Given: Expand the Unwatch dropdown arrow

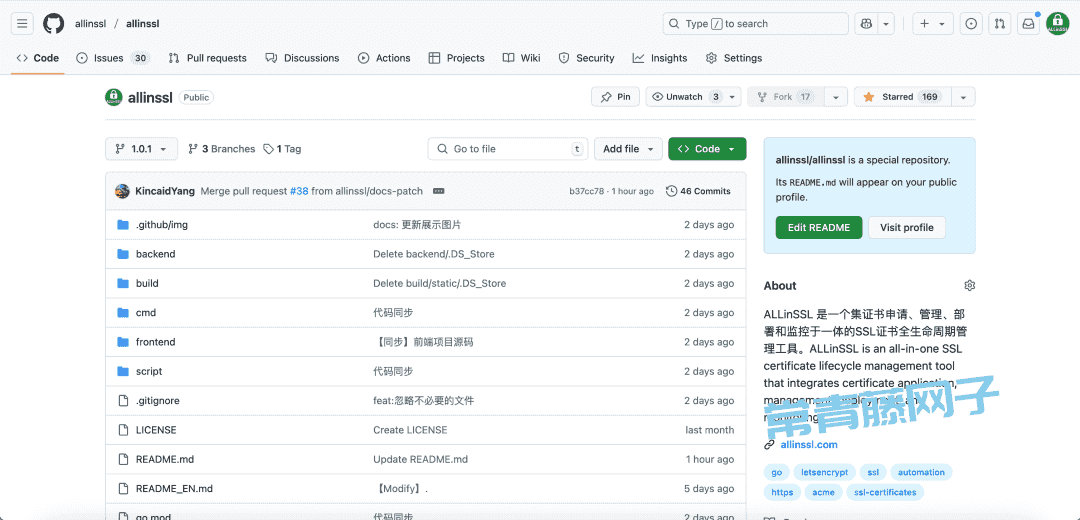Looking at the screenshot, I should (x=733, y=97).
